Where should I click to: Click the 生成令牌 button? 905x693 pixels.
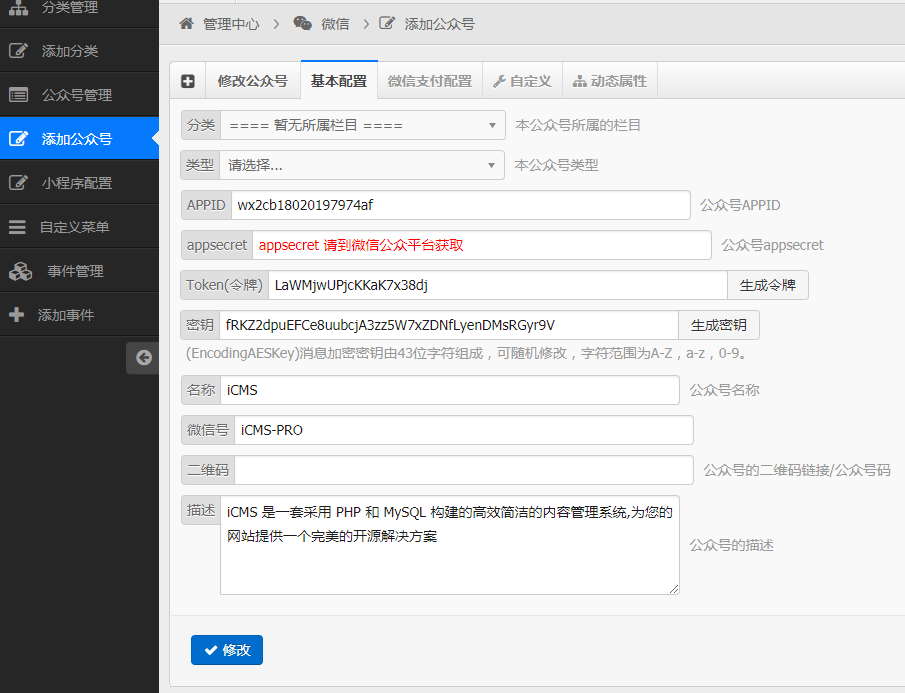point(768,285)
